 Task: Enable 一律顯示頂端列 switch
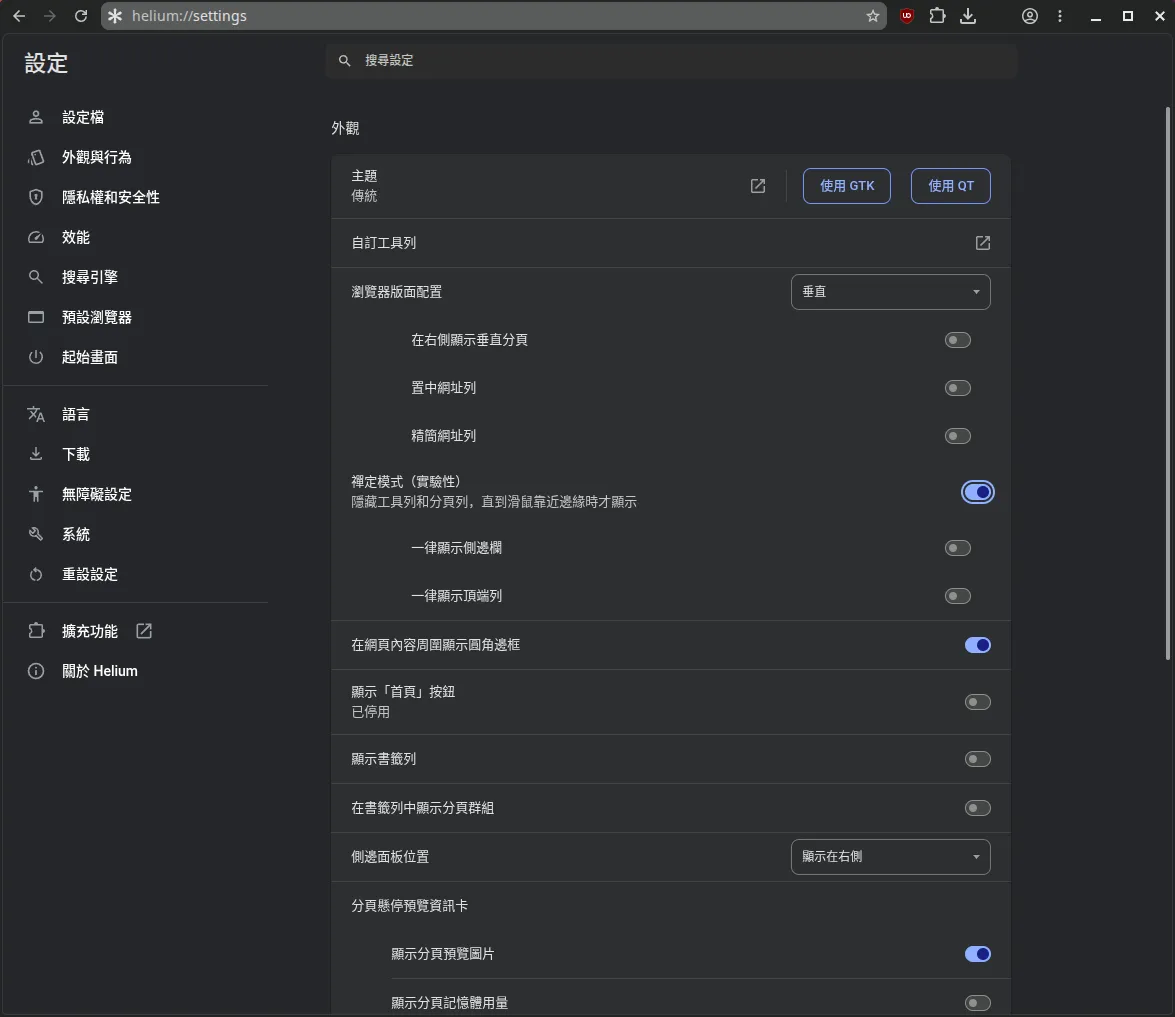[x=958, y=596]
